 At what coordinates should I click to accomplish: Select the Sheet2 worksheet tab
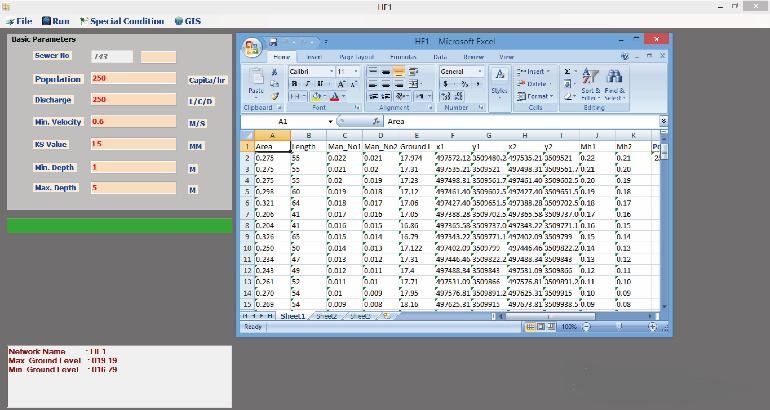[327, 316]
